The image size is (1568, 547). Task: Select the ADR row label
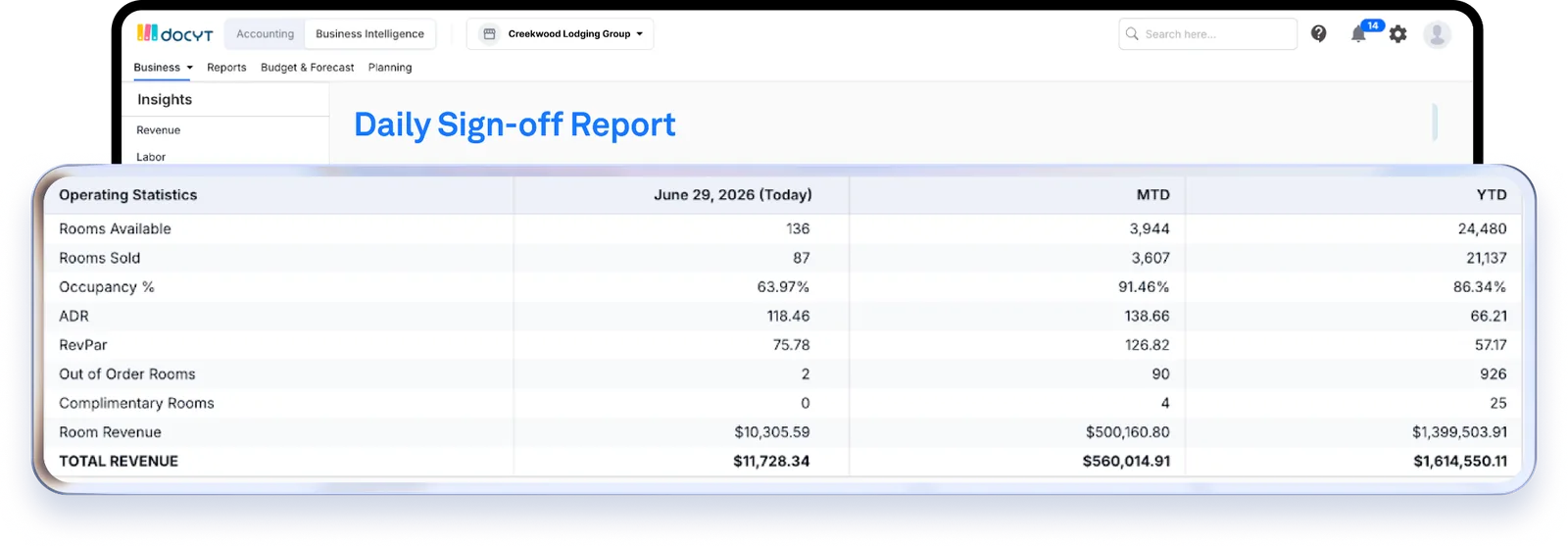tap(73, 316)
